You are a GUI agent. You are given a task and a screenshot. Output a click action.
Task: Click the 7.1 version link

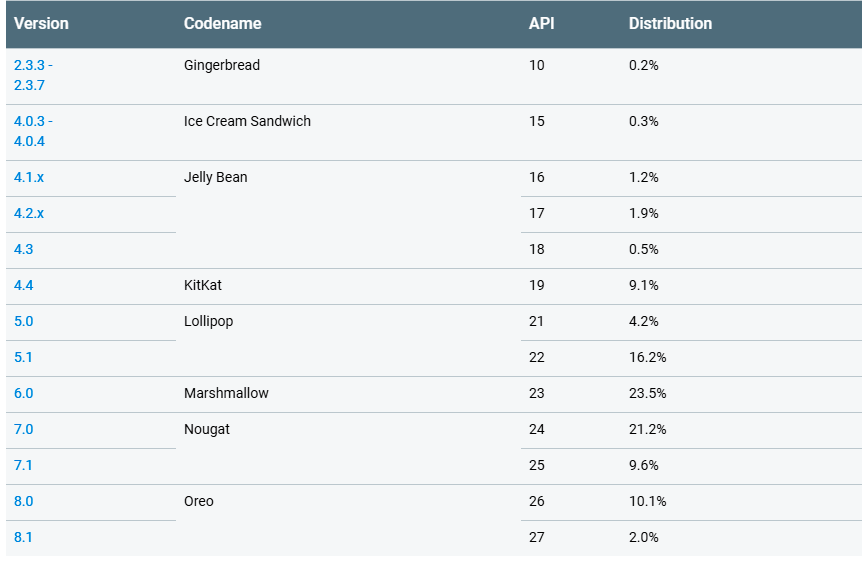point(24,465)
